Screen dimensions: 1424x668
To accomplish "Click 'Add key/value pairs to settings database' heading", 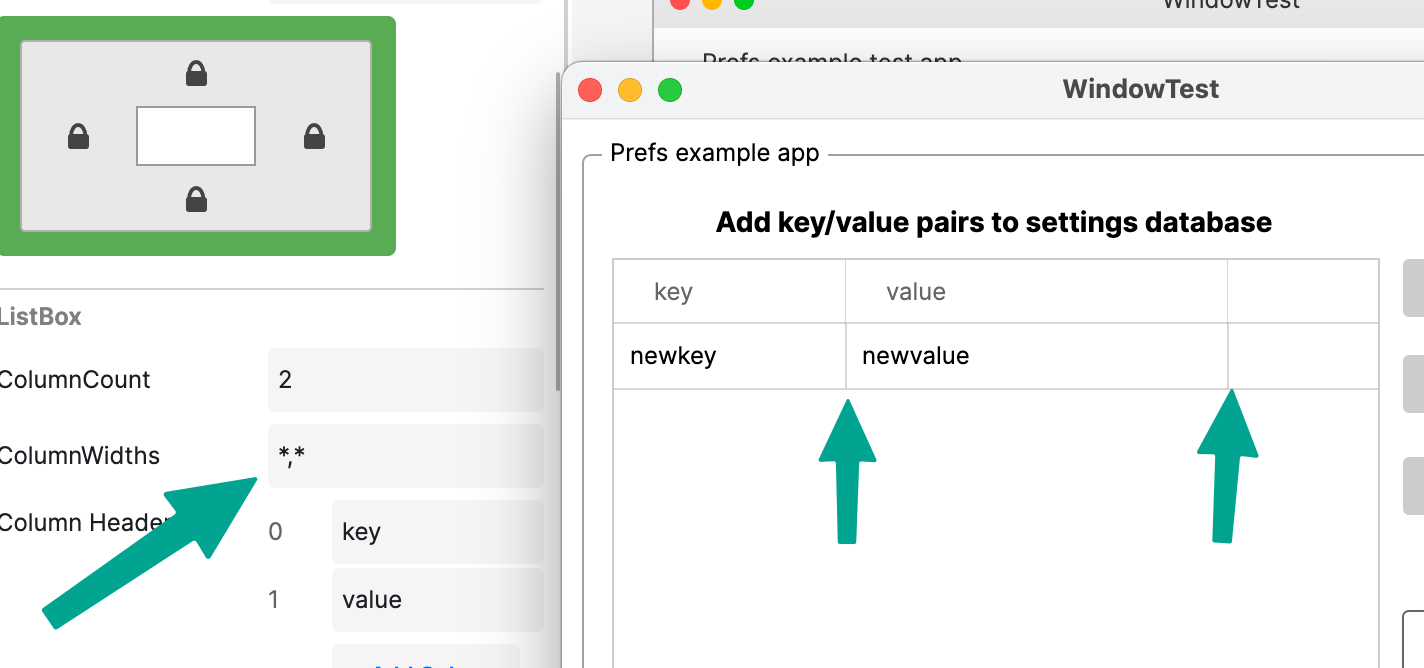I will pyautogui.click(x=994, y=222).
